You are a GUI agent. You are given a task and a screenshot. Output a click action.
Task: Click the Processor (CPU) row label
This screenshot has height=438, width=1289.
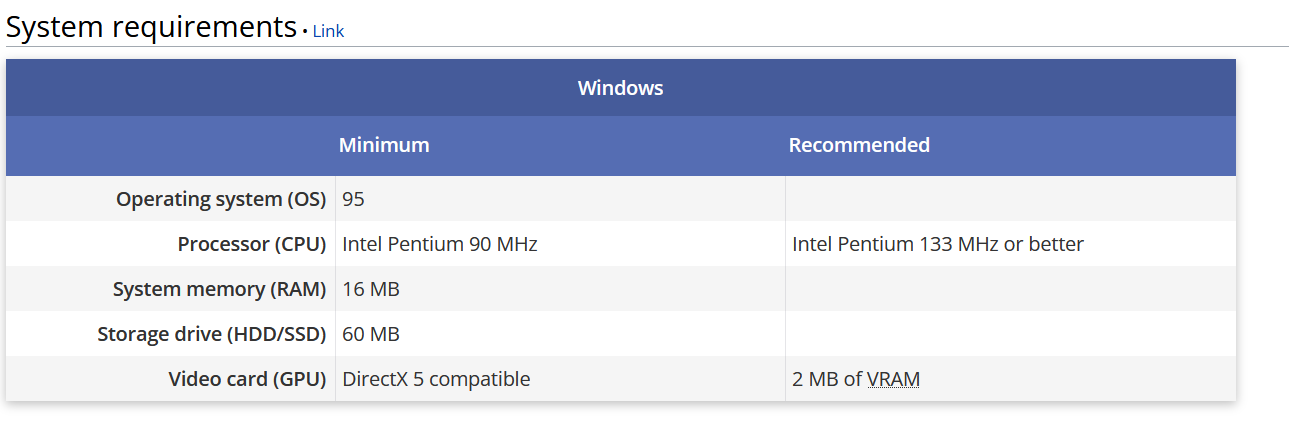pyautogui.click(x=252, y=244)
